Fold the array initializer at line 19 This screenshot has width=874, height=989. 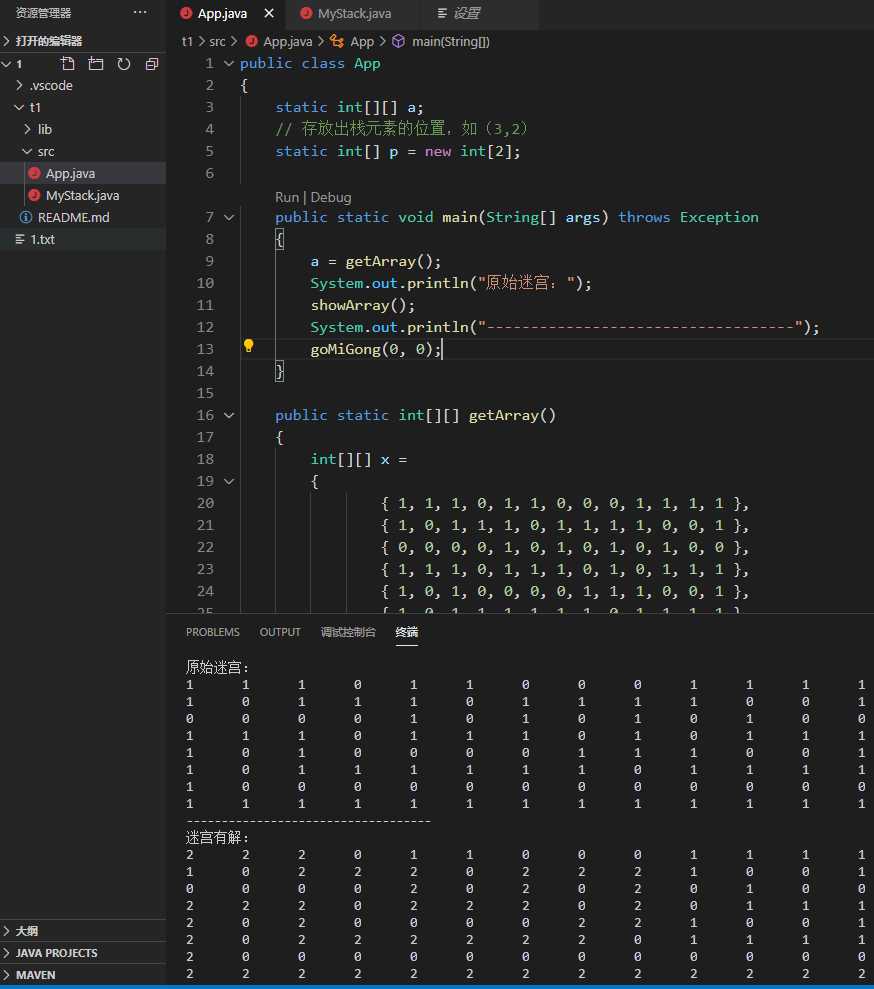(229, 482)
